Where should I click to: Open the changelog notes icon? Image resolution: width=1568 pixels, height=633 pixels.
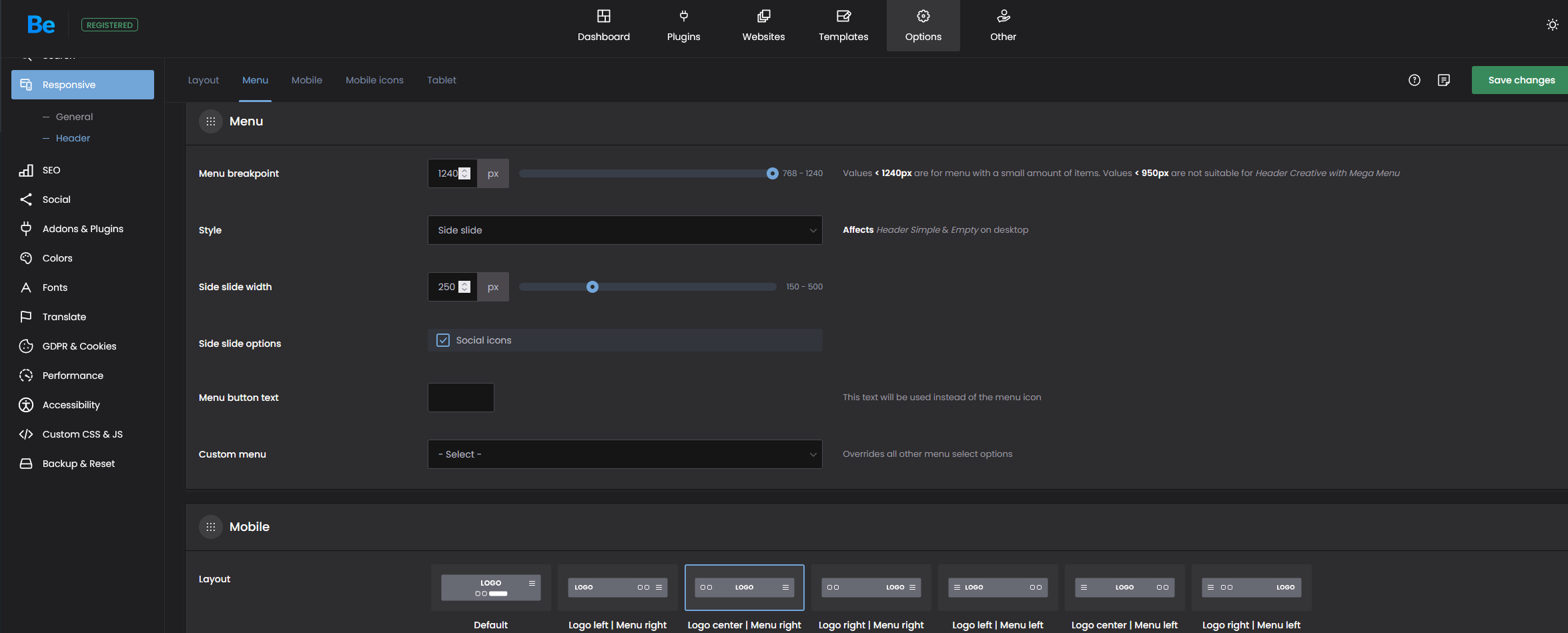(1443, 80)
